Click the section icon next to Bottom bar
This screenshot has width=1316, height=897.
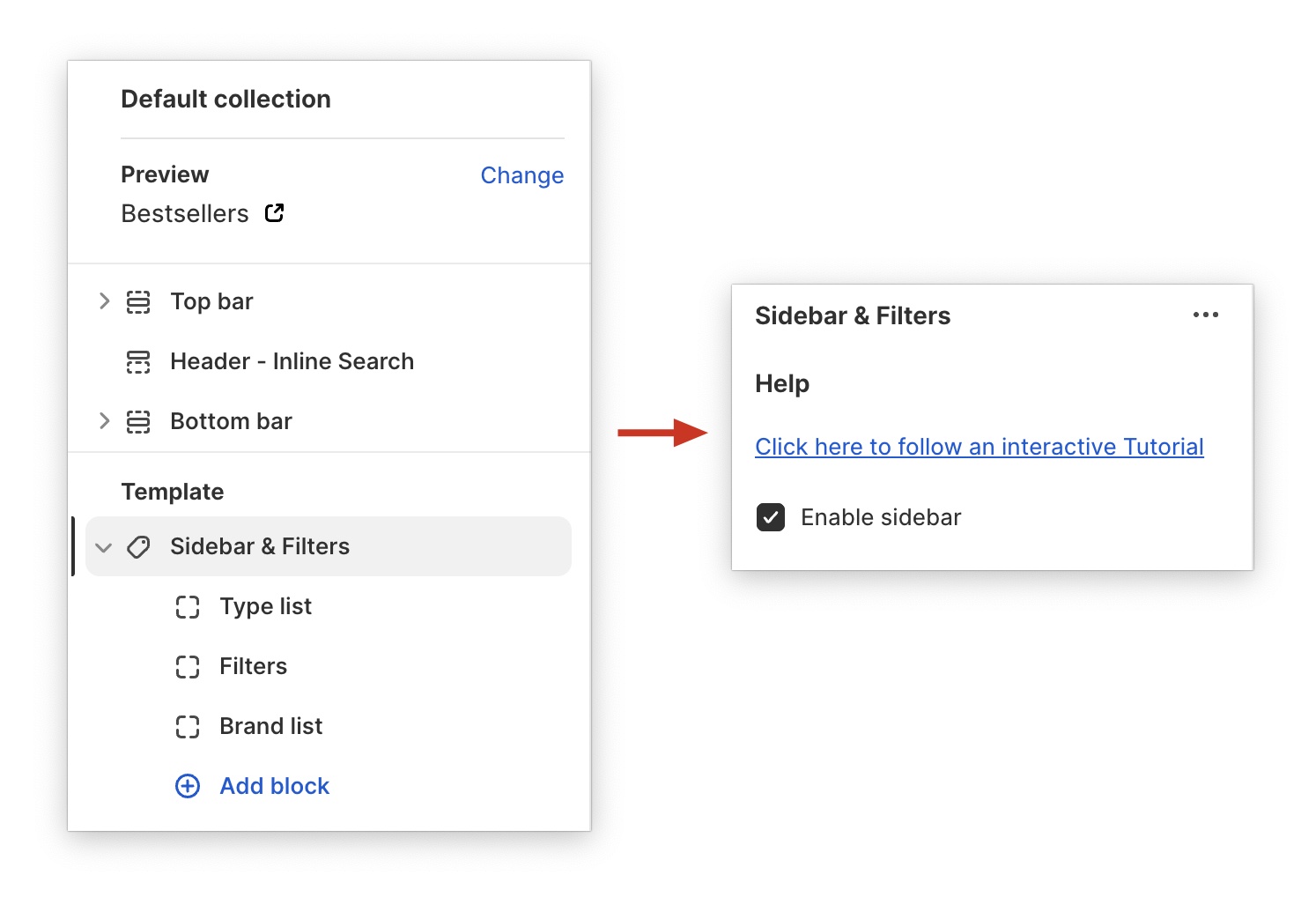click(138, 421)
